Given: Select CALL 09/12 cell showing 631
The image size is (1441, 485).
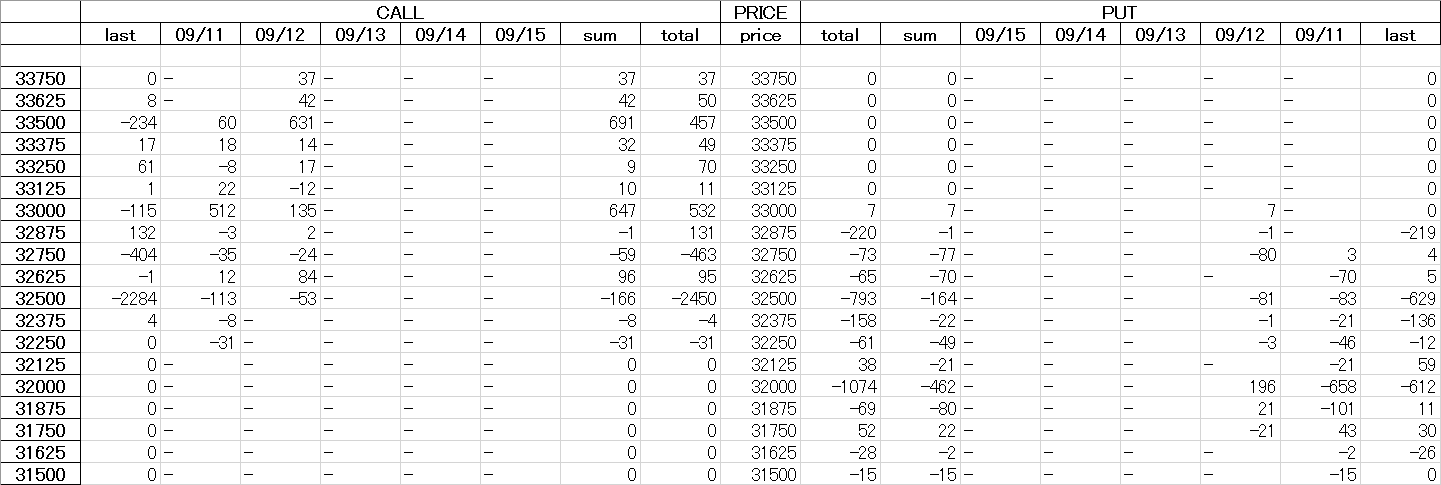Looking at the screenshot, I should pos(280,122).
